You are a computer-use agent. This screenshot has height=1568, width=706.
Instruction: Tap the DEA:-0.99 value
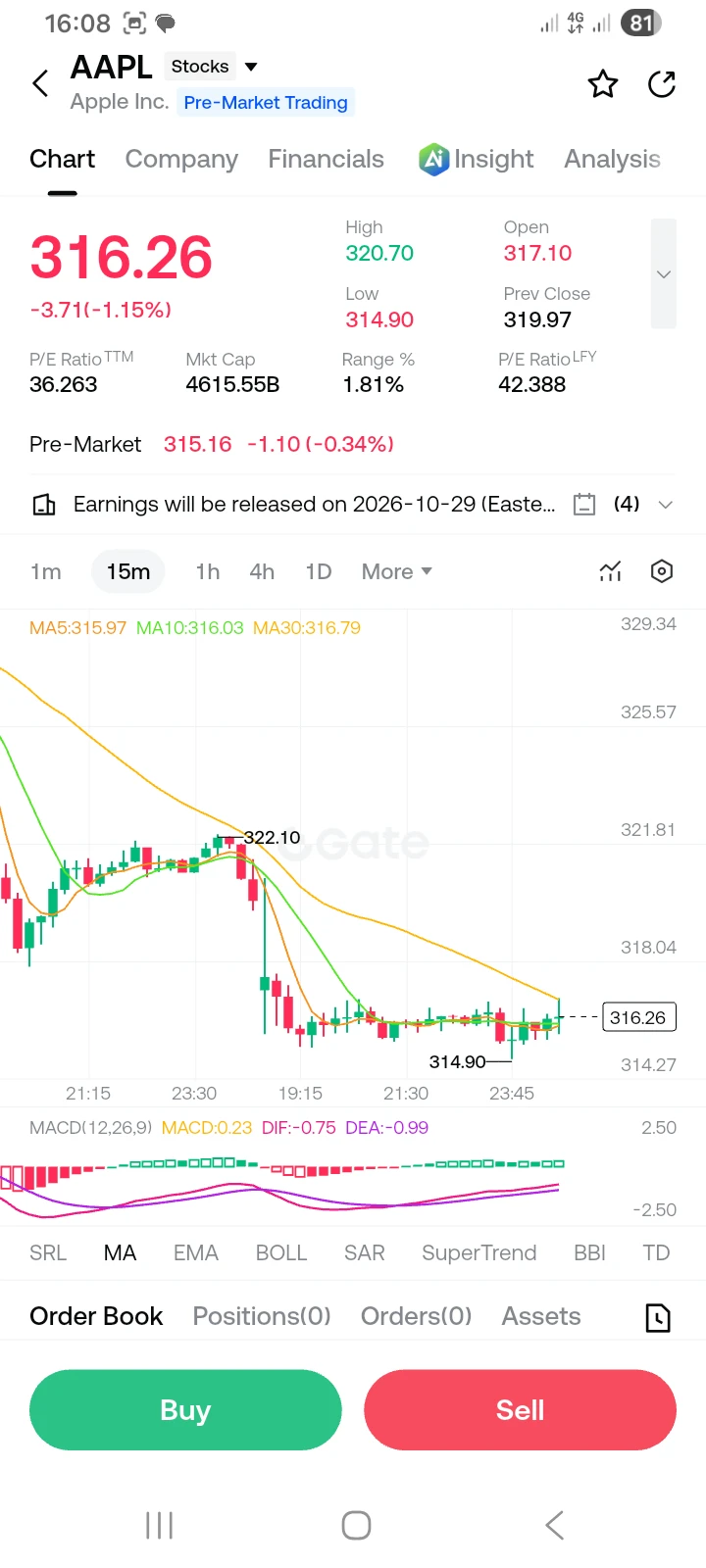387,1127
